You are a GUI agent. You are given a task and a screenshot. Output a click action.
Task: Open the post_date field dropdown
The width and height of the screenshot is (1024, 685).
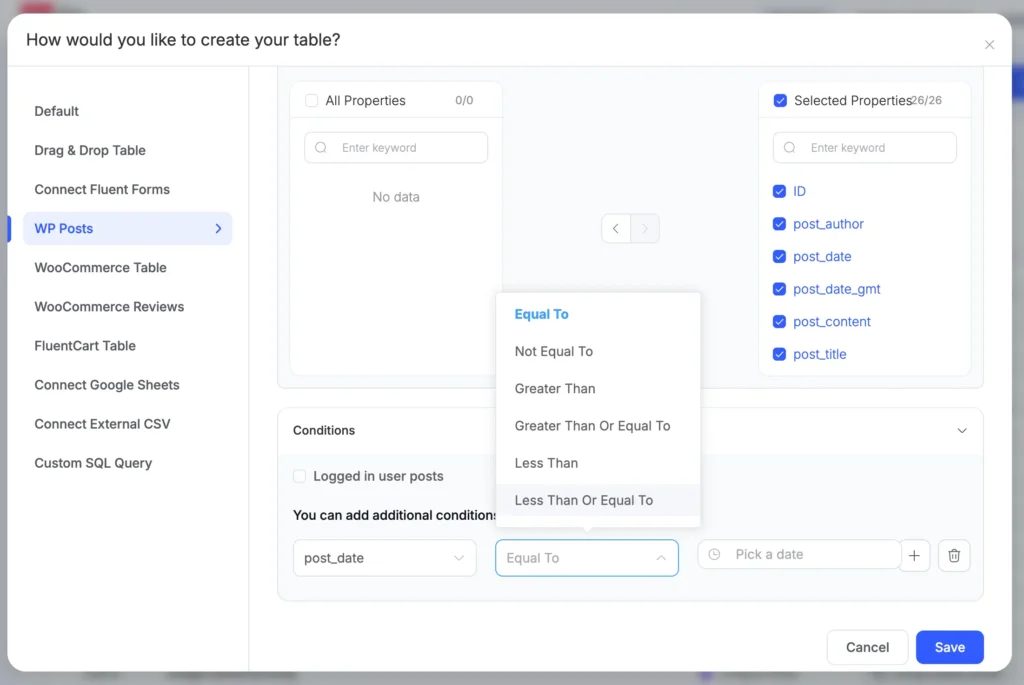[384, 558]
